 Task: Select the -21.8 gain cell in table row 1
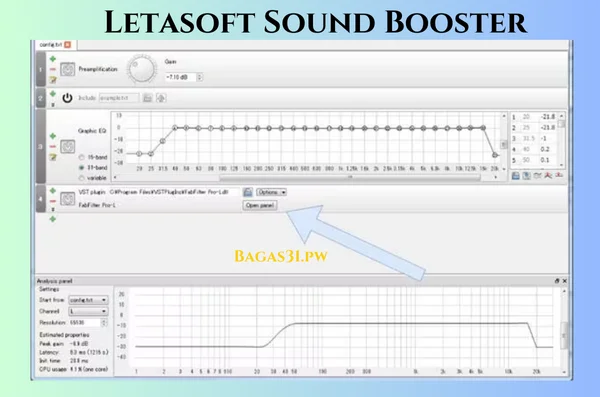548,117
